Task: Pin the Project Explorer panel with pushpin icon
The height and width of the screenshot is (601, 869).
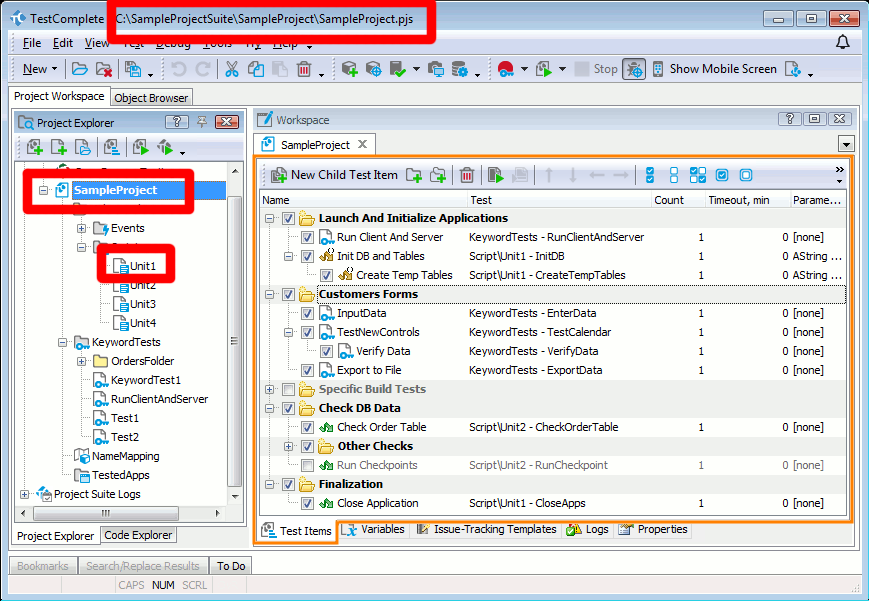Action: (x=201, y=122)
